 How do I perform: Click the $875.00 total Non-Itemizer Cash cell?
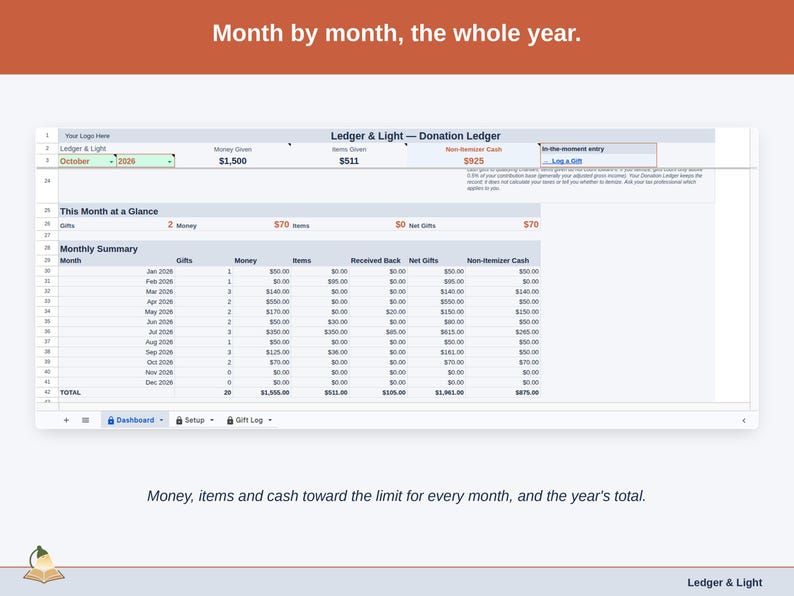(503, 392)
